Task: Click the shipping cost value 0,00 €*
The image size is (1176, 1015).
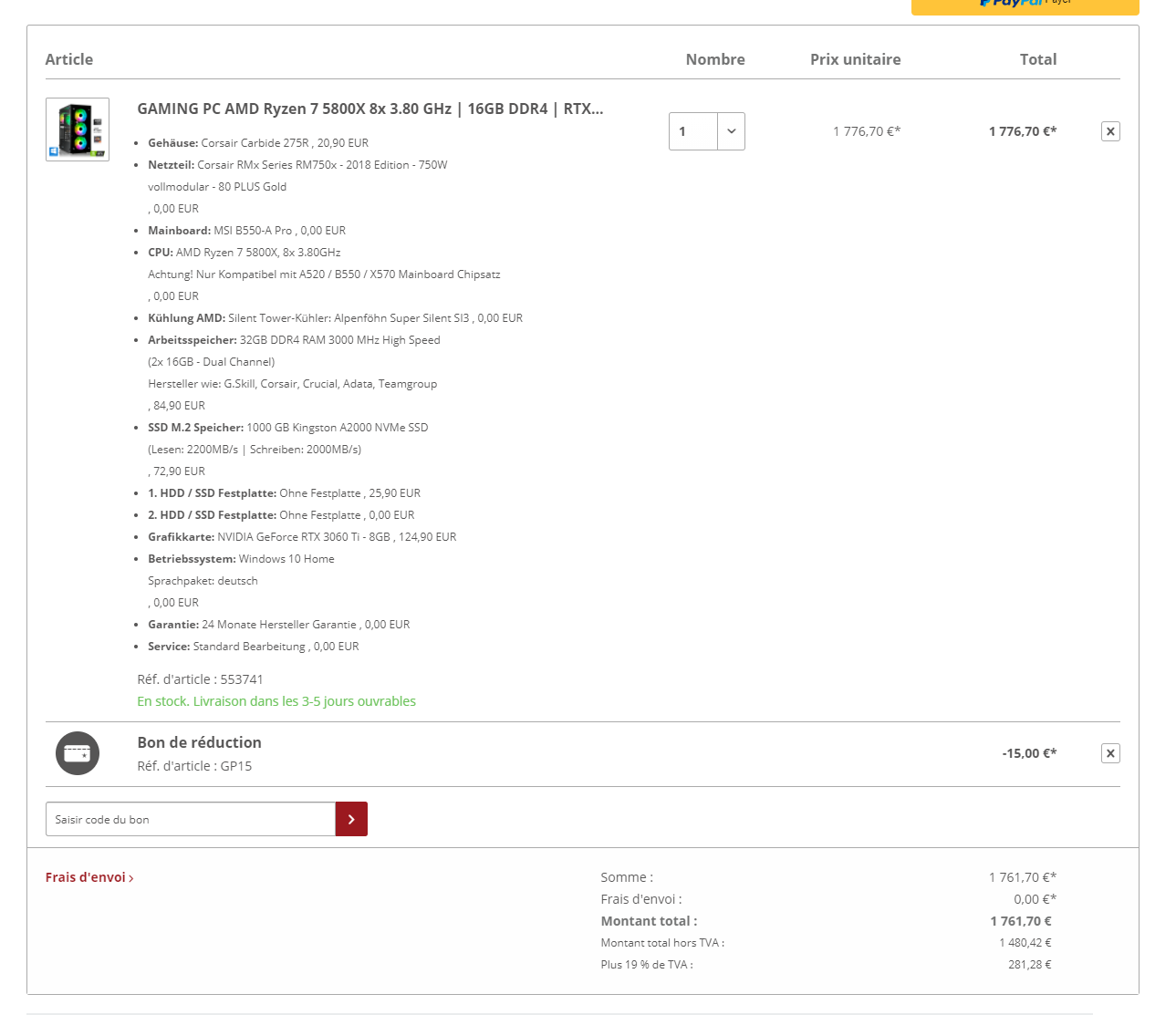Action: (1036, 899)
